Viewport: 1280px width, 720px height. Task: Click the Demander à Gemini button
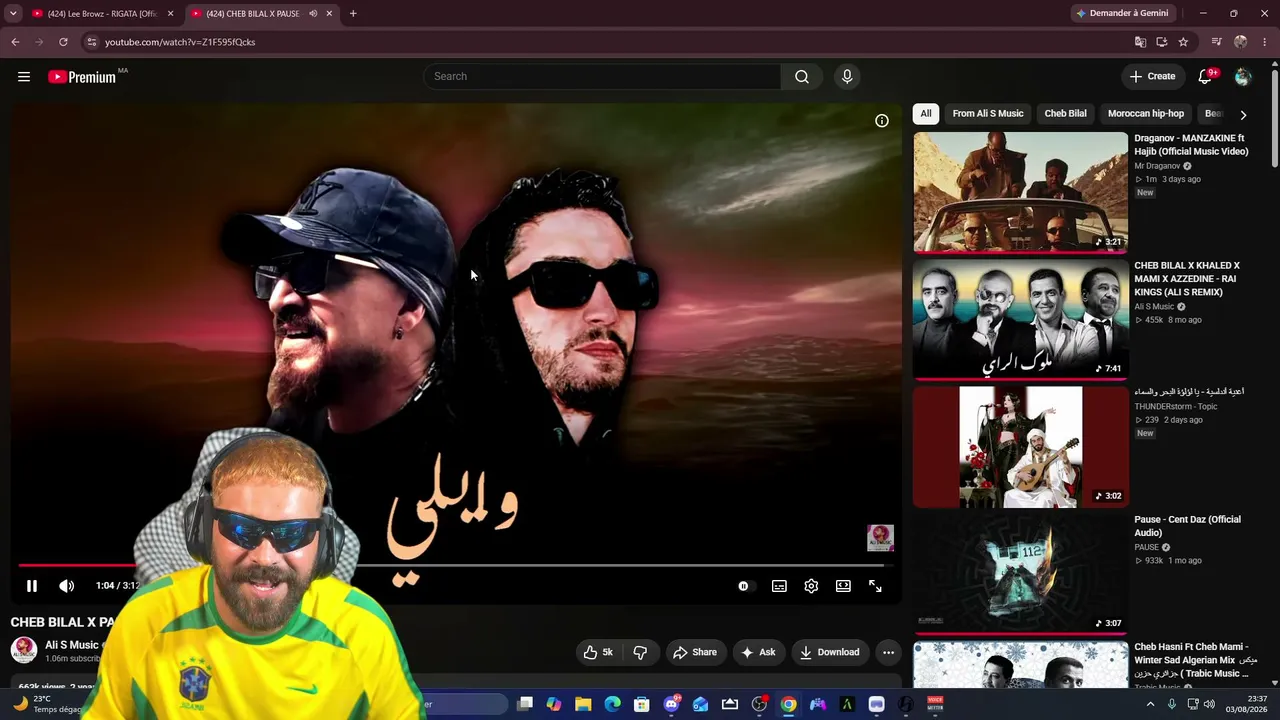coord(1121,14)
